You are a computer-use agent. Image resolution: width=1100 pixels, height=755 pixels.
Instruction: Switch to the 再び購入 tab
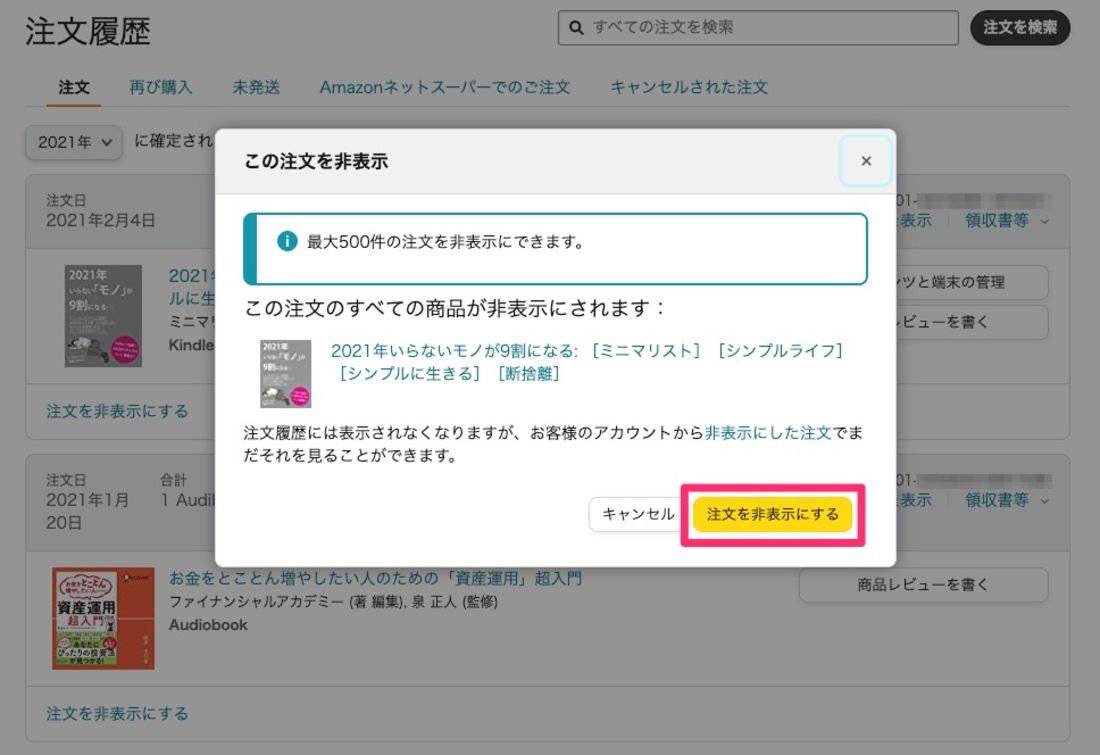click(161, 87)
